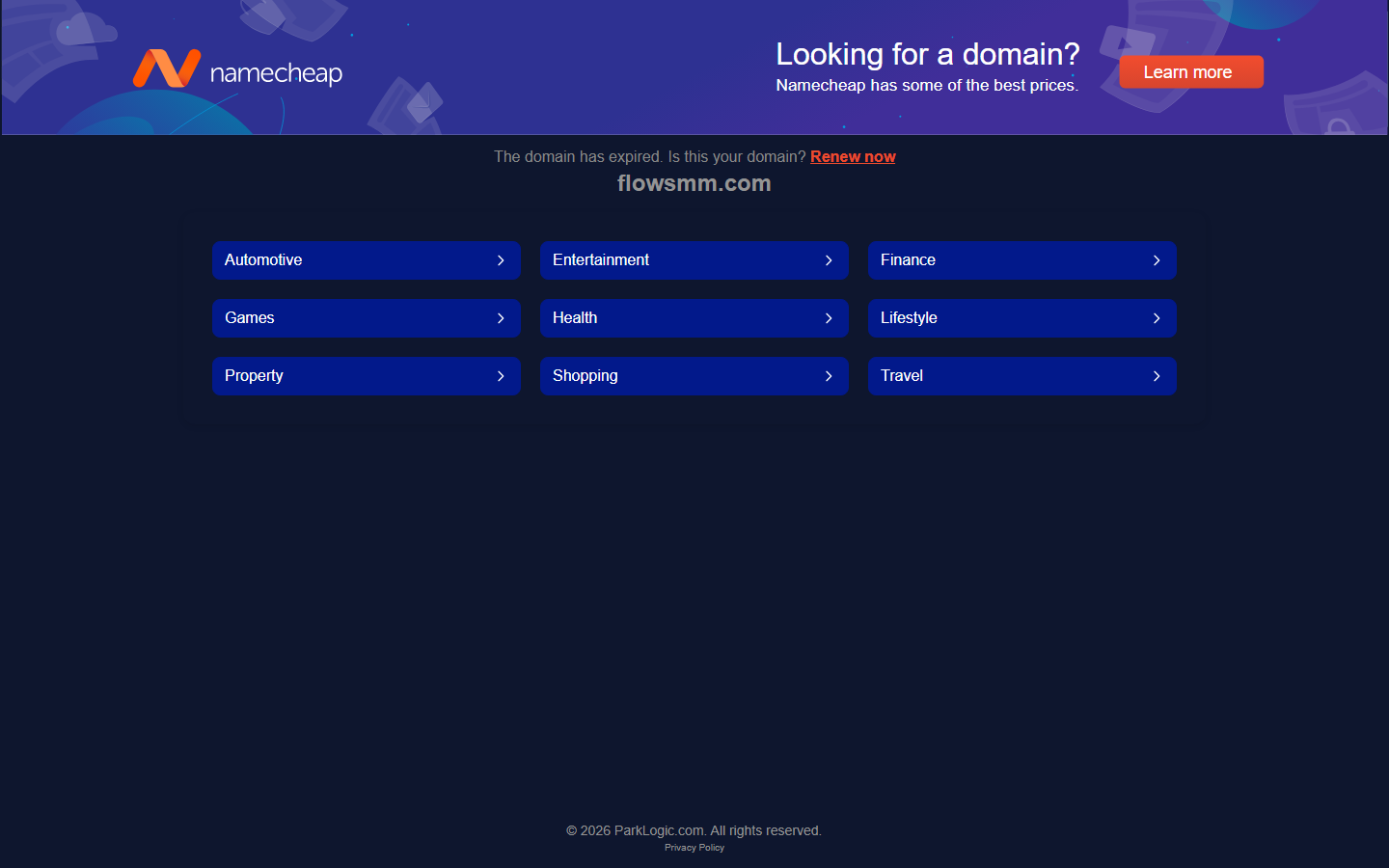Open the Shopping category
The image size is (1389, 868).
[694, 376]
